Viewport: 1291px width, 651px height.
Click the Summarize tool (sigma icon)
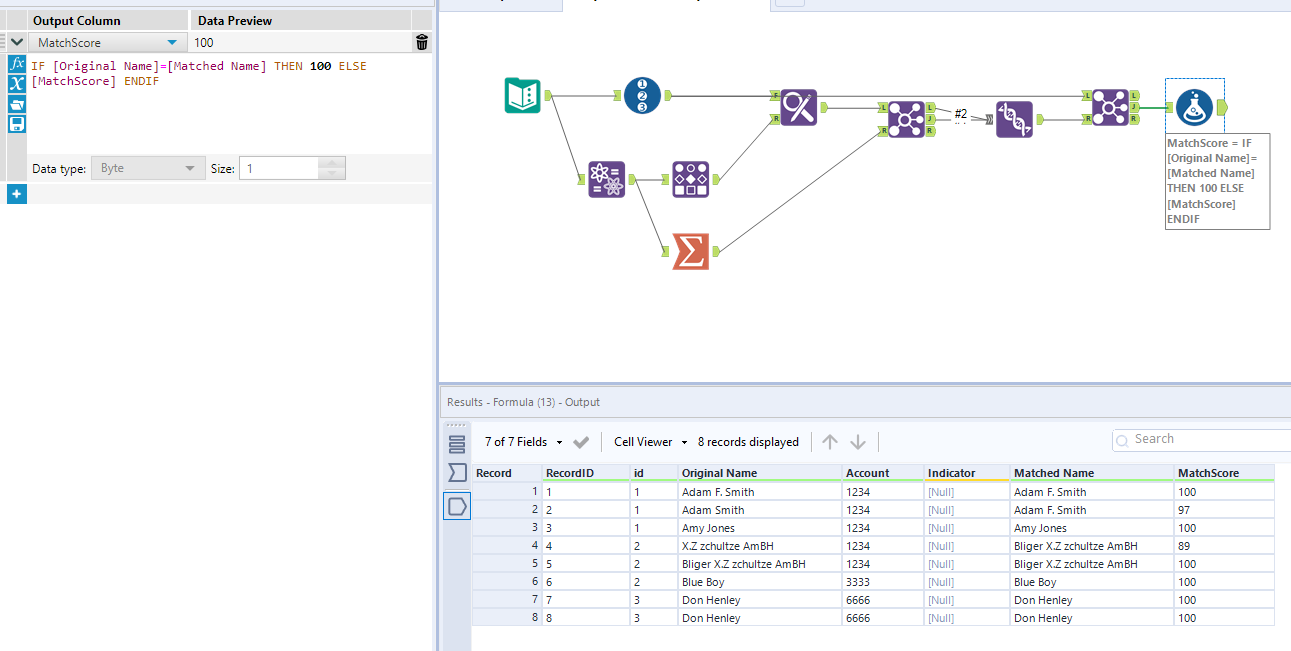(690, 252)
